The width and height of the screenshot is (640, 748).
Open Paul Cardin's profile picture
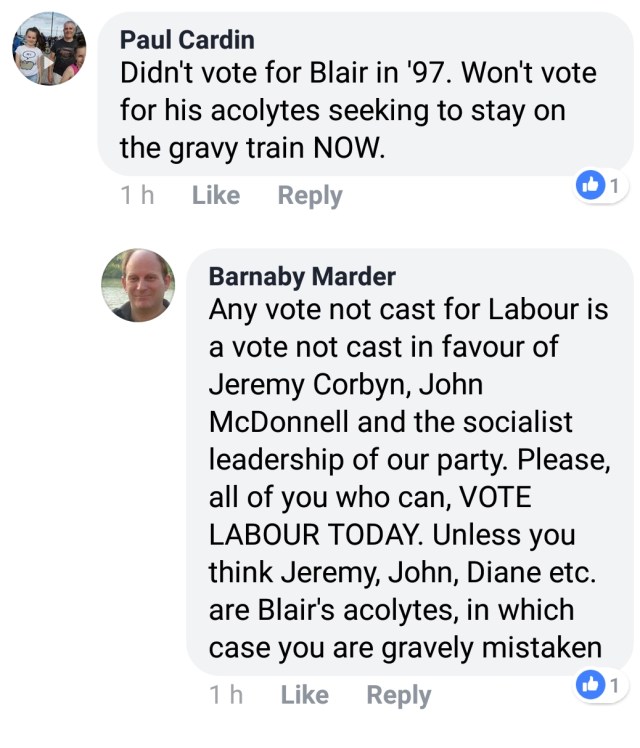(49, 49)
